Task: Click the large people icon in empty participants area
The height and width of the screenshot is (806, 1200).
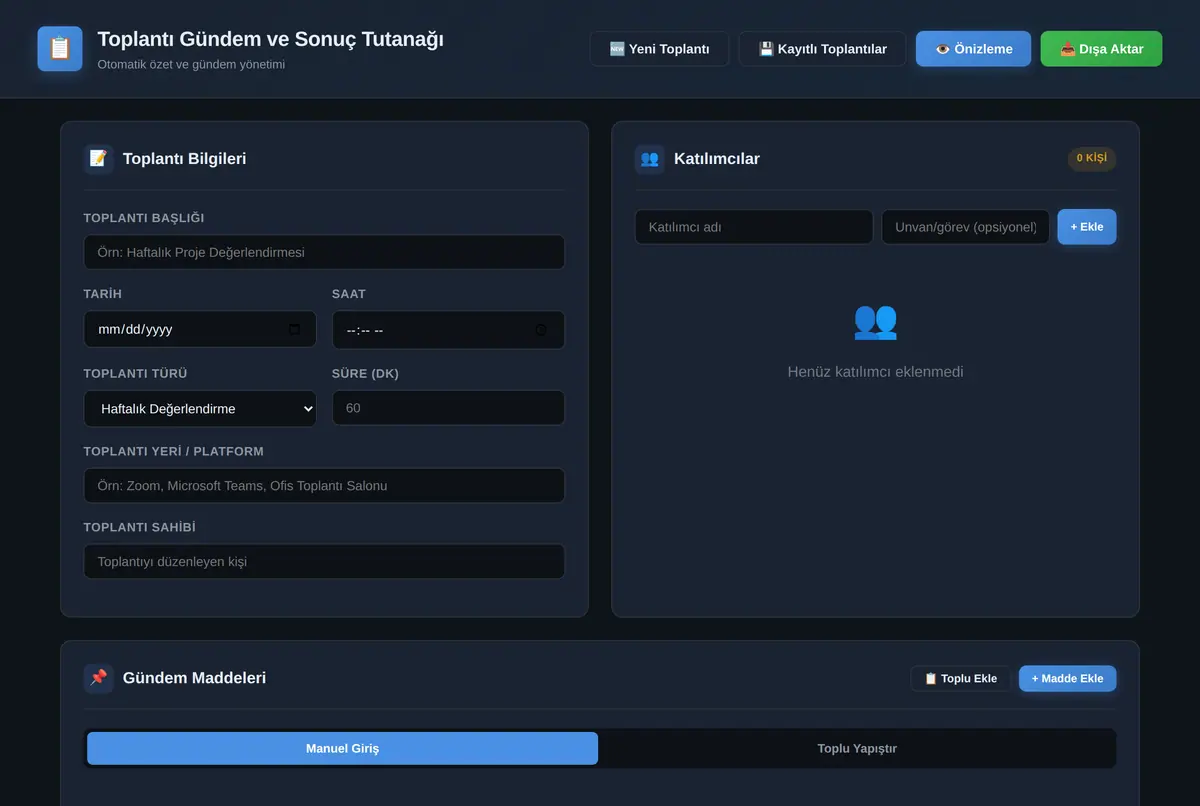Action: 875,321
